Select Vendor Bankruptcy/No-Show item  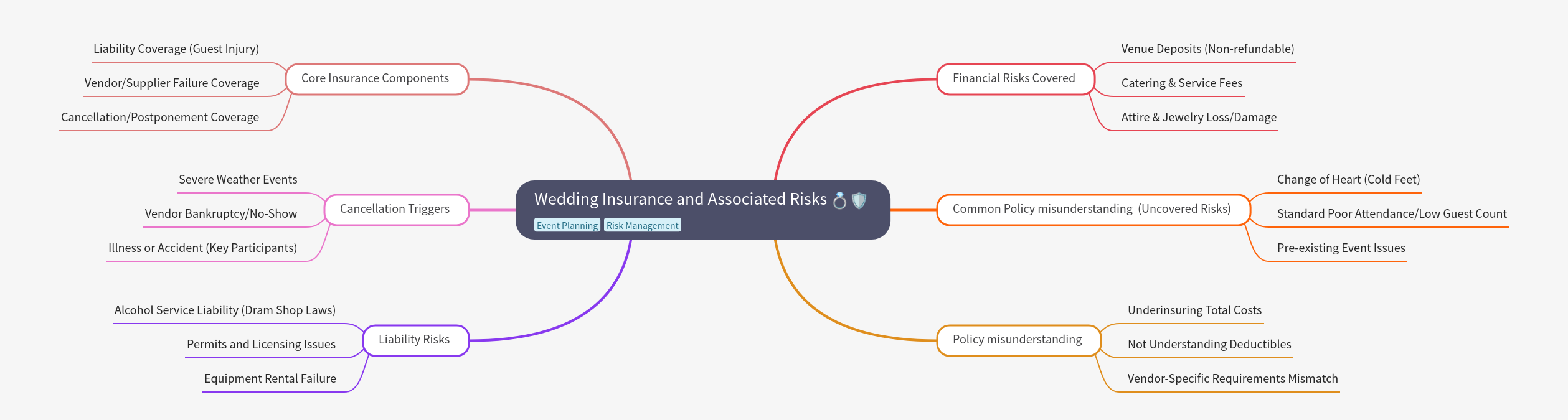point(221,214)
